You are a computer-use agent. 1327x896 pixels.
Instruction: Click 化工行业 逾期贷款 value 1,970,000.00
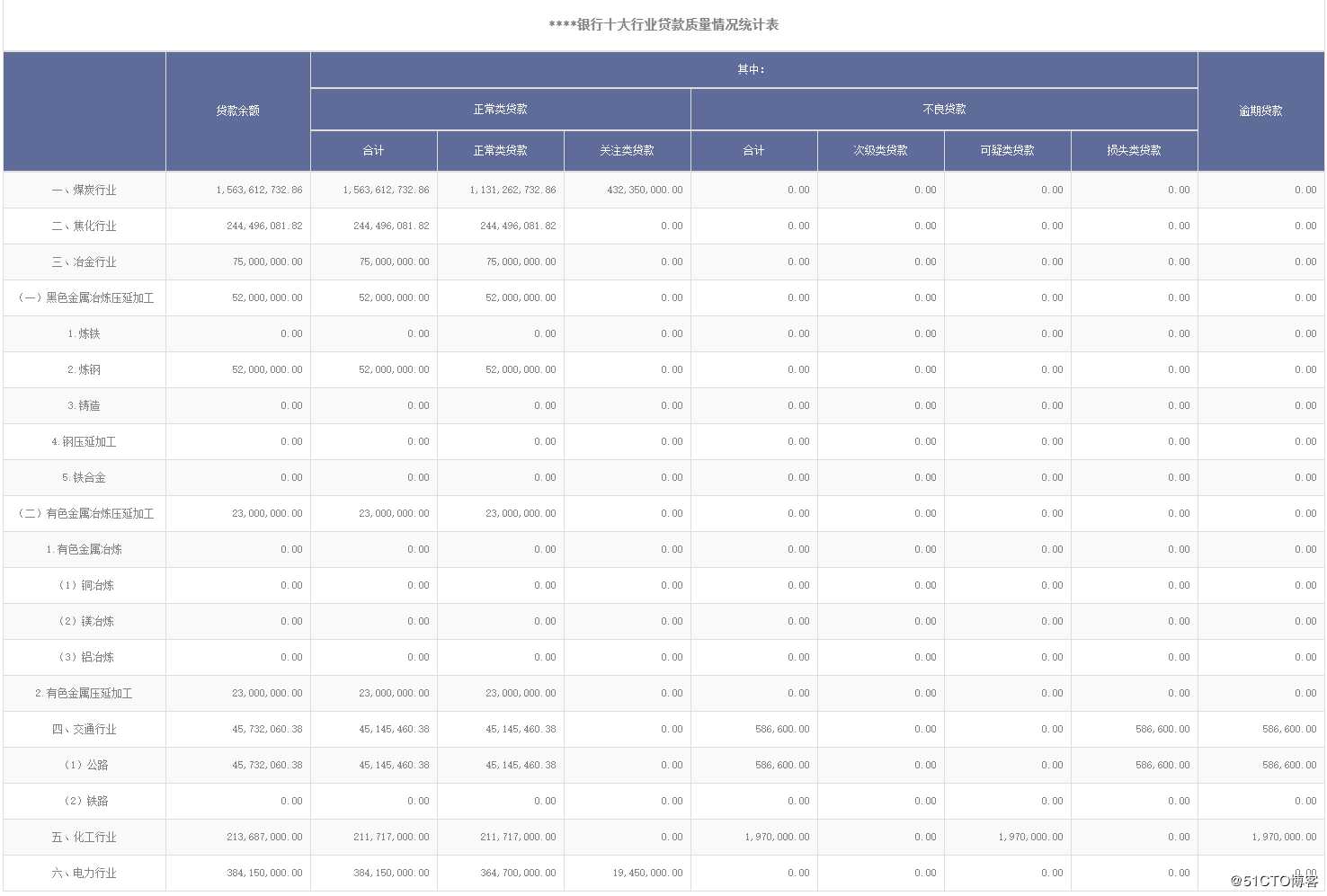[1284, 837]
